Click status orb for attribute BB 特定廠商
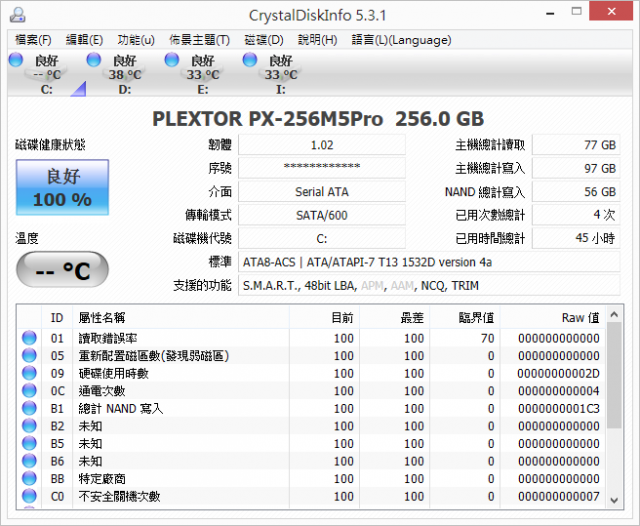The width and height of the screenshot is (640, 526). click(x=29, y=478)
